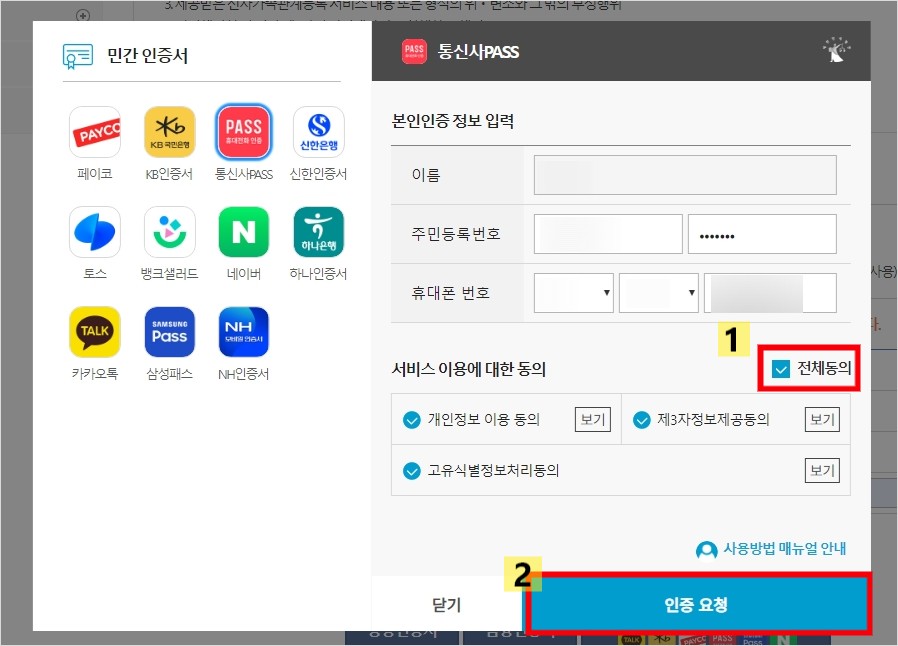Click the last 휴대폰 번호 number field

tap(770, 293)
